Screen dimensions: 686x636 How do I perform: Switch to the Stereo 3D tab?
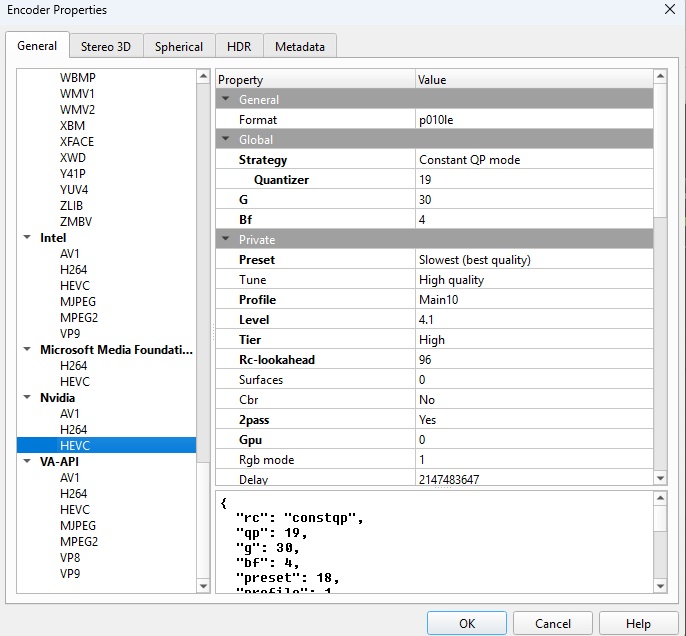coord(107,46)
